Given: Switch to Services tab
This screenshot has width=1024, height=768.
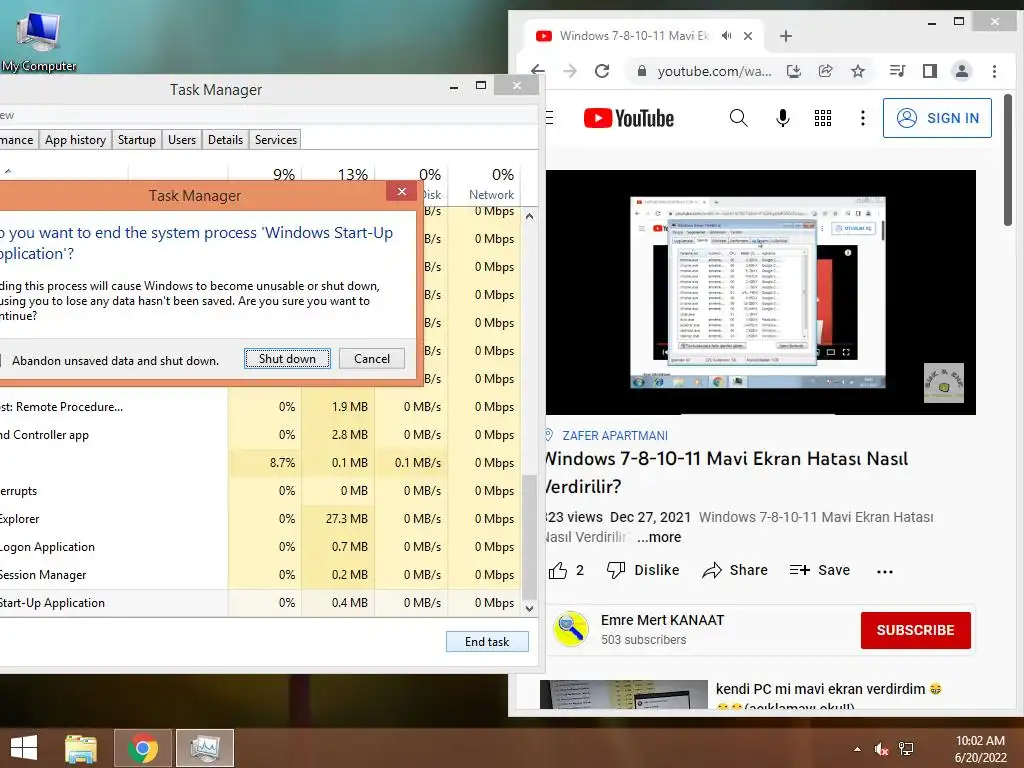Looking at the screenshot, I should 276,140.
